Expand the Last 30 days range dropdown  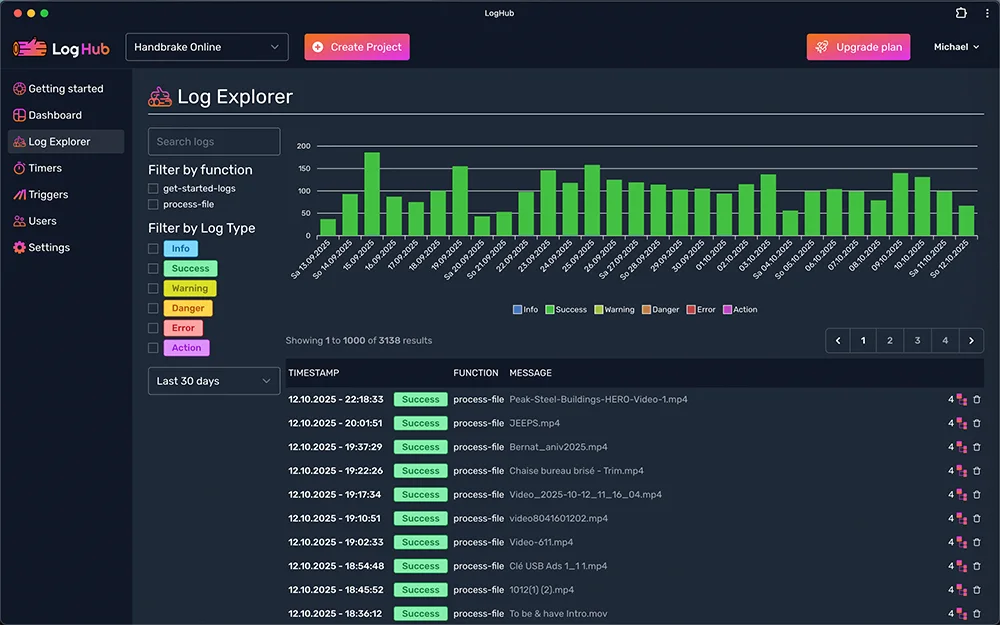[x=214, y=381]
